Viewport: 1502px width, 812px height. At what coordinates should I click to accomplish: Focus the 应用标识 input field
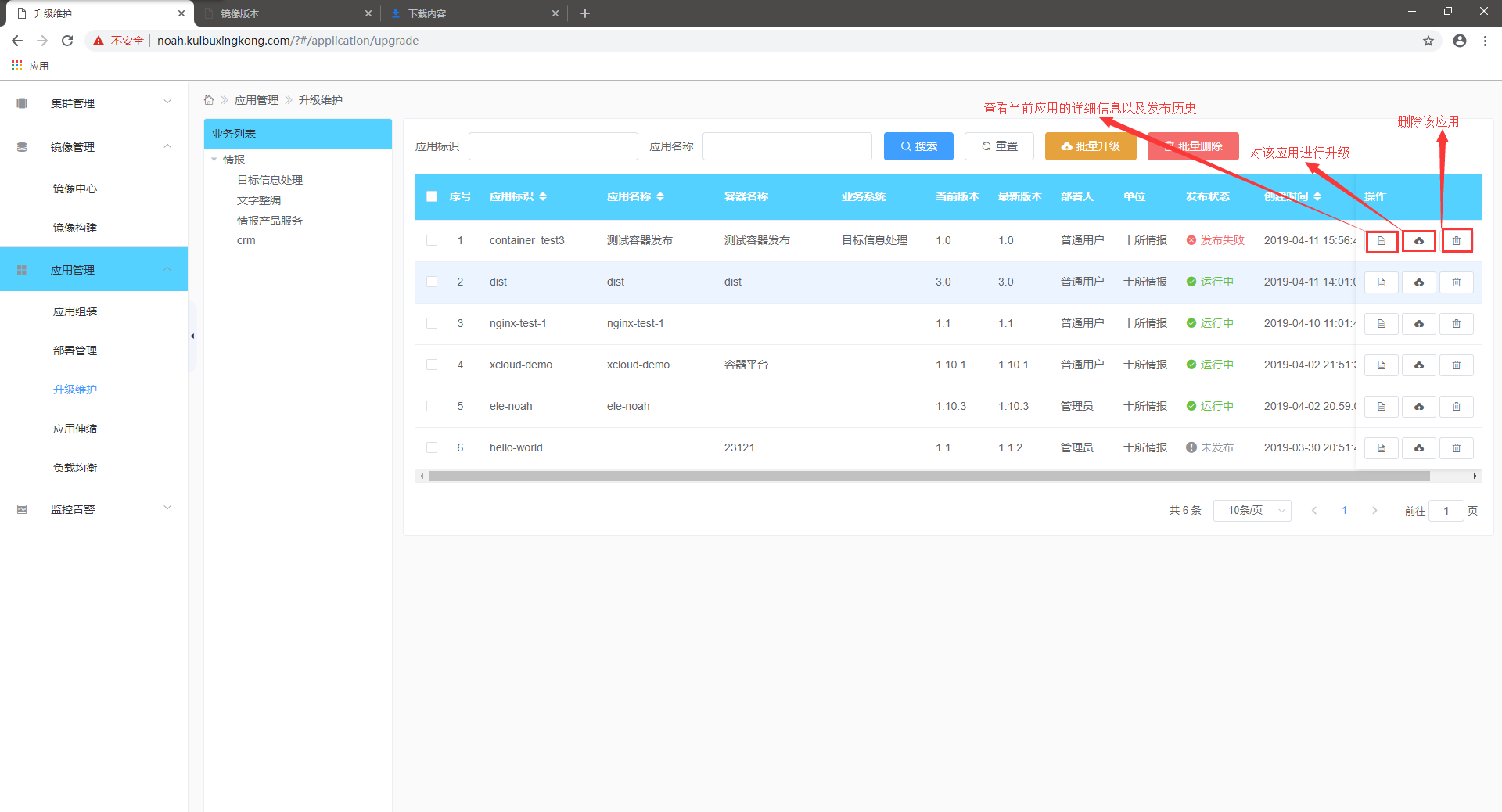tap(553, 146)
